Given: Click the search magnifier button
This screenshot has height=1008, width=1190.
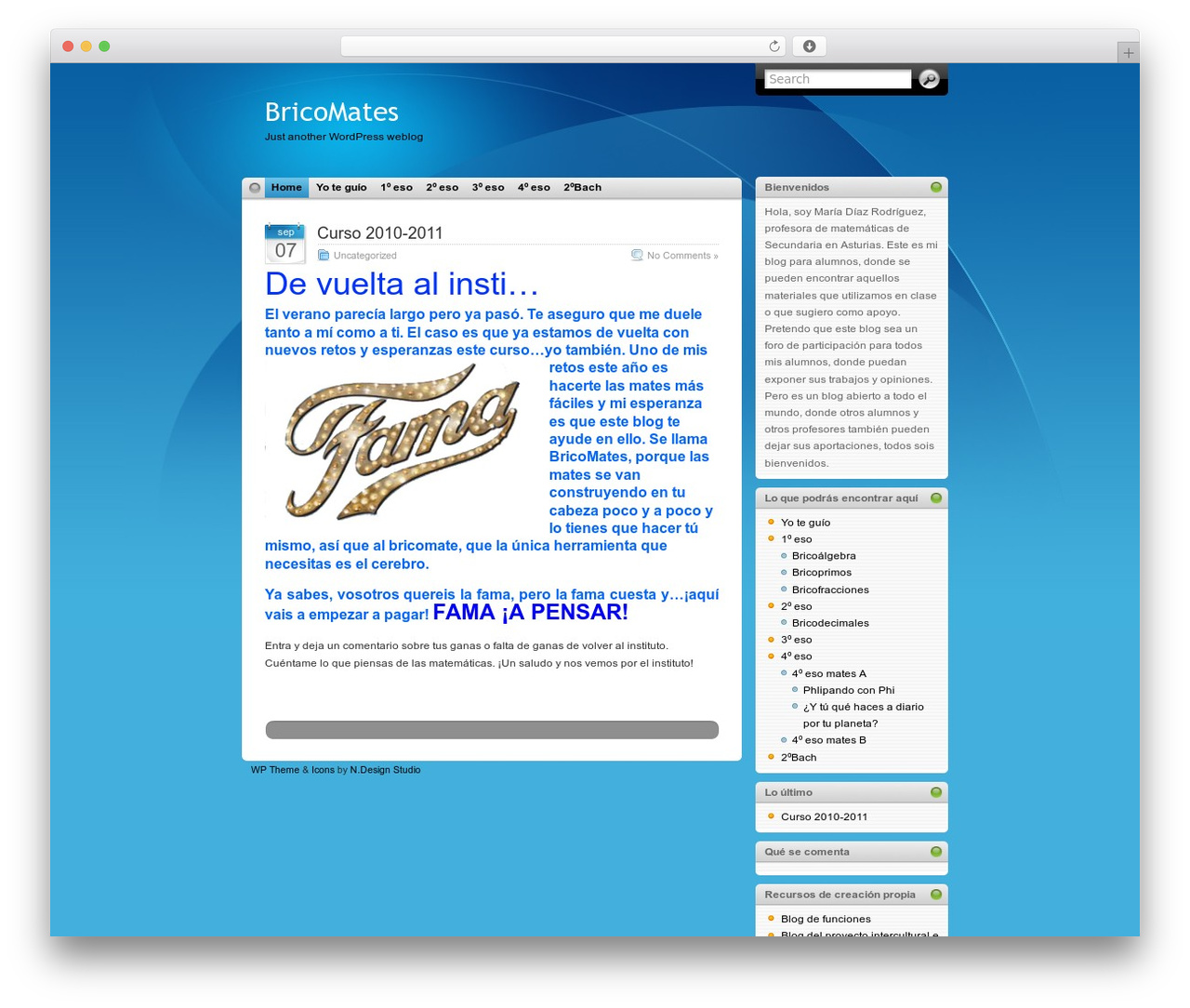Looking at the screenshot, I should (929, 79).
